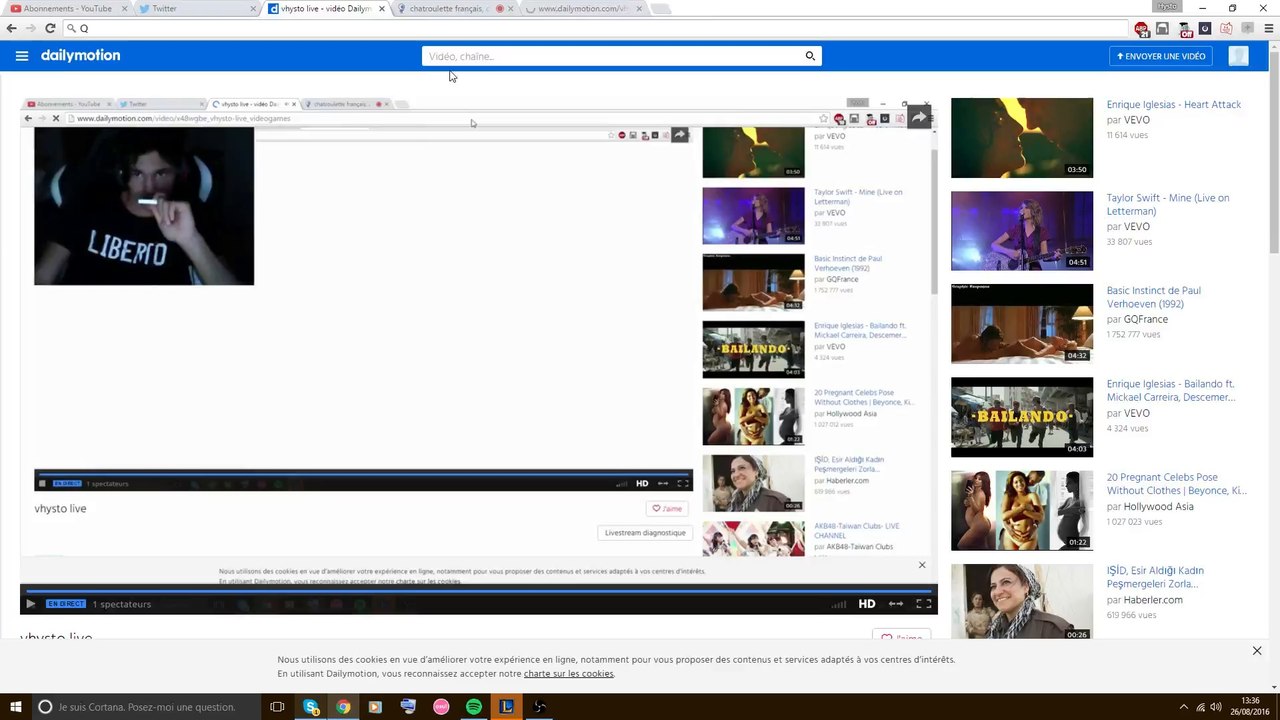Open the user avatar account menu
The width and height of the screenshot is (1280, 720).
pyautogui.click(x=1239, y=56)
